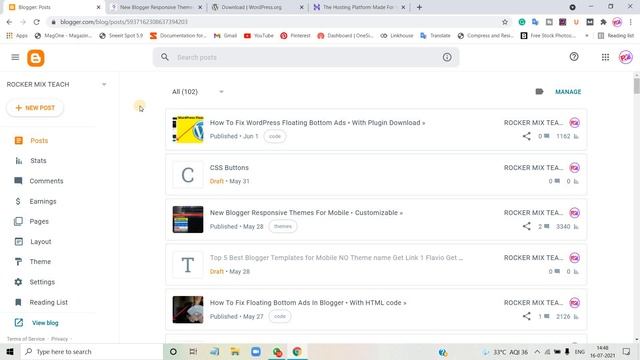
Task: Open the WordPress Floating Ads post thumbnail
Action: [188, 129]
